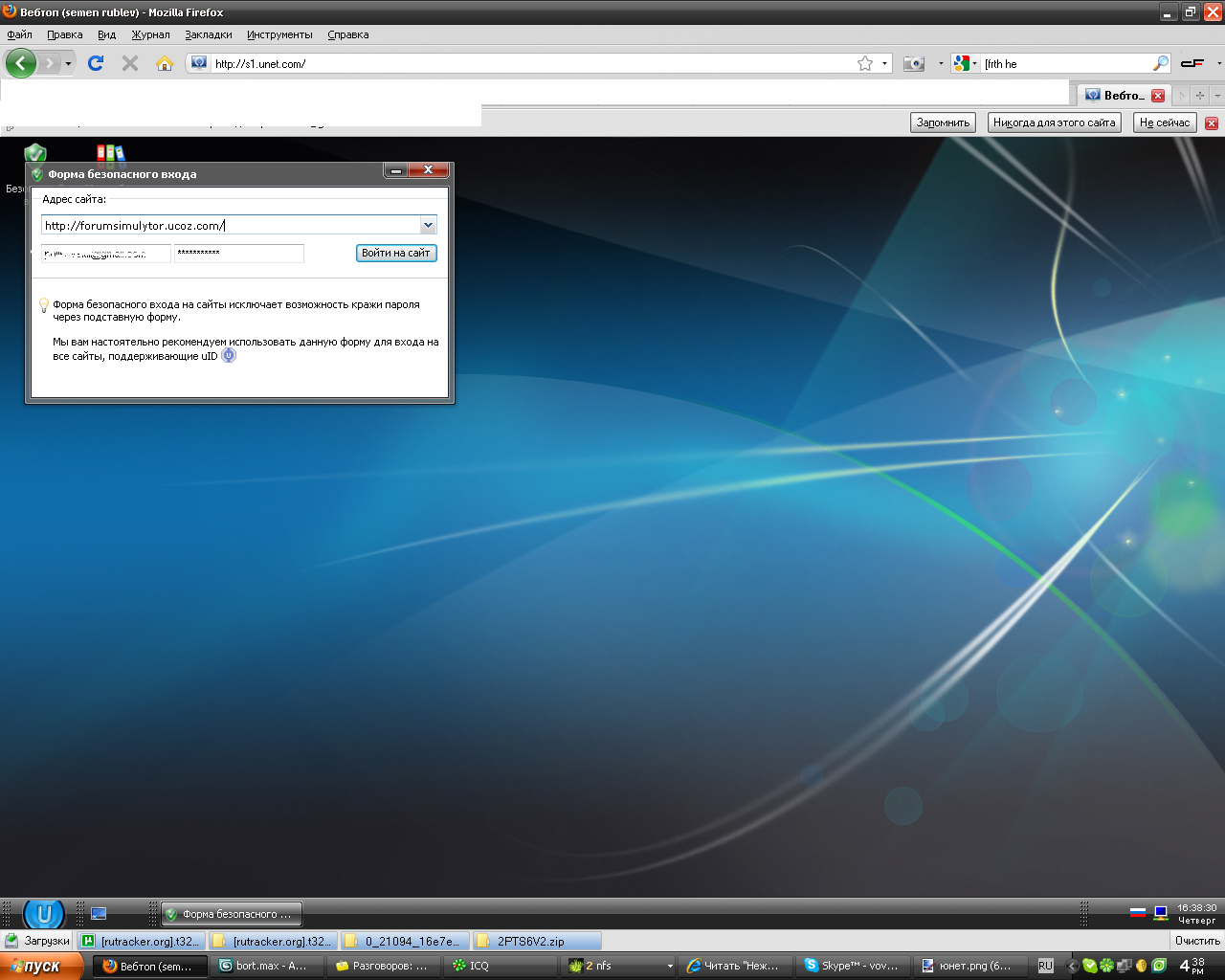Viewport: 1225px width, 980px height.
Task: Open ICQ from the taskbar
Action: [502, 967]
